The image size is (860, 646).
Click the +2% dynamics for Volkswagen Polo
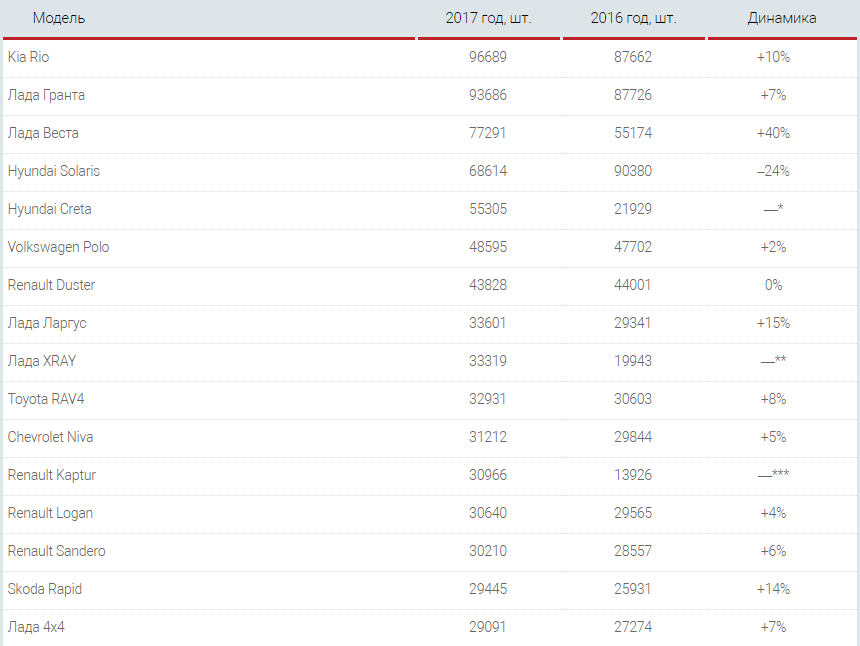[x=773, y=247]
